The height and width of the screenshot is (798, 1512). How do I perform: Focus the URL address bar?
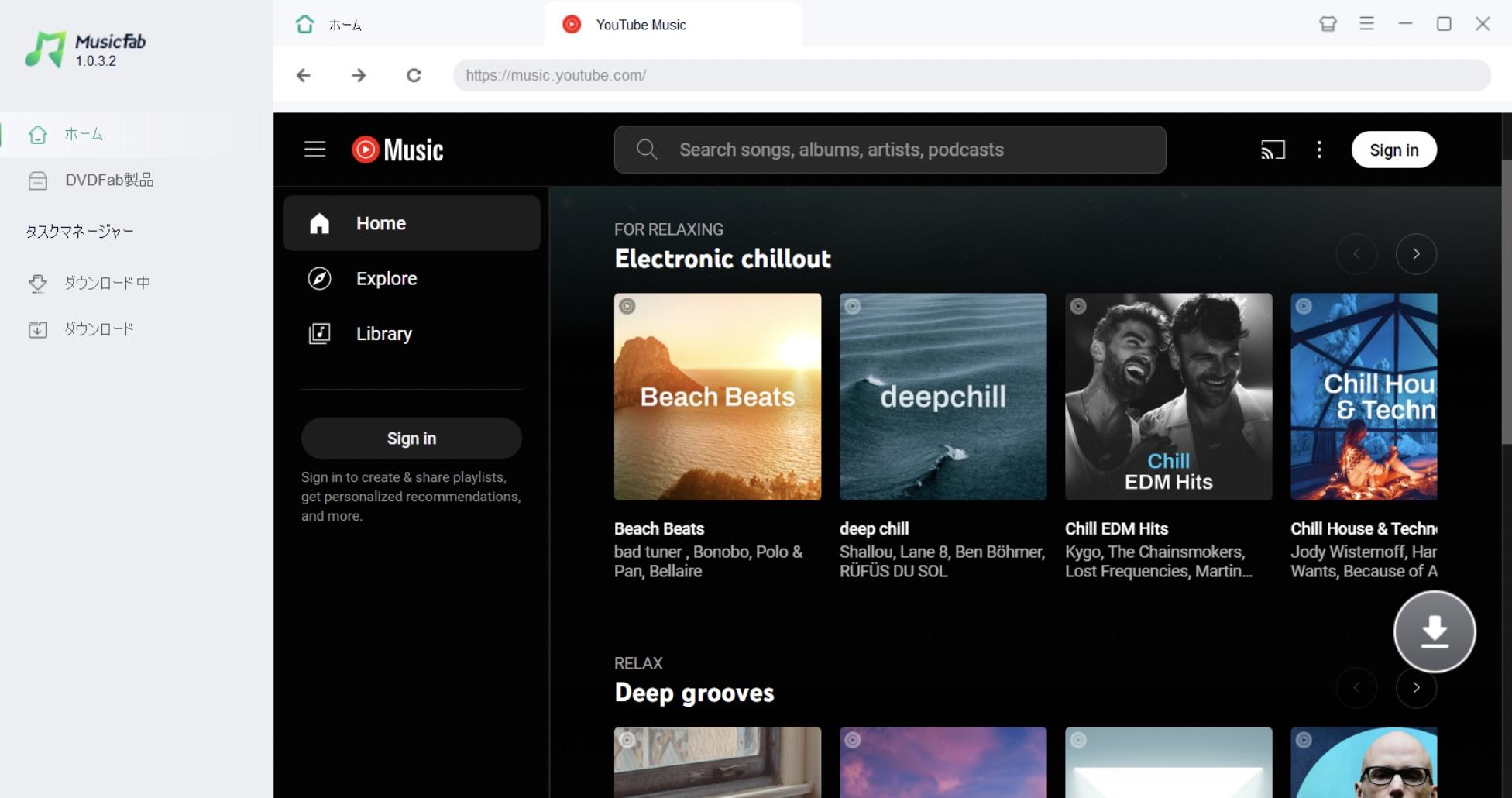coord(971,75)
